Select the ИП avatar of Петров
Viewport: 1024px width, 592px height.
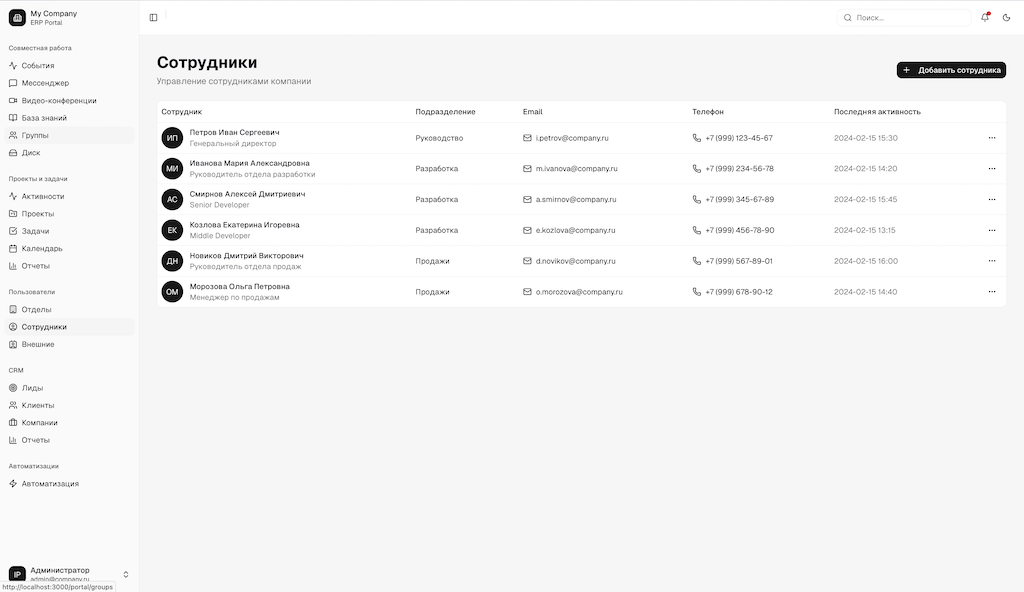172,138
